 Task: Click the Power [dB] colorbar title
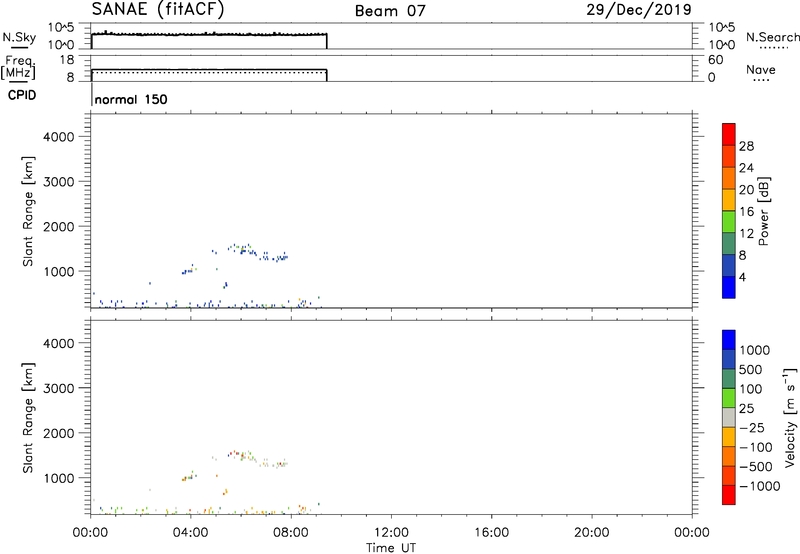(x=763, y=211)
